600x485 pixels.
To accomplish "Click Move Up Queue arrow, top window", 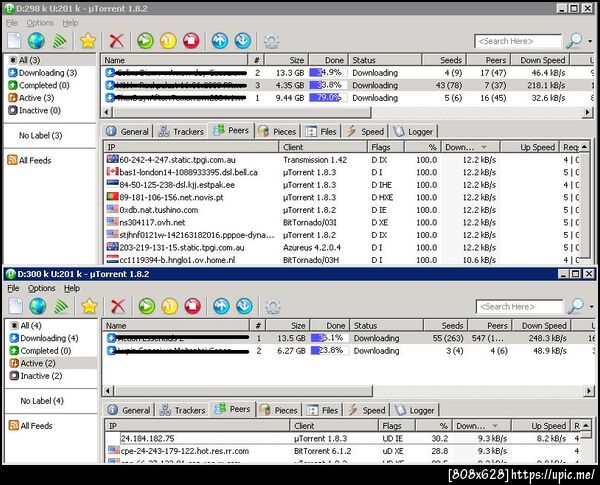I will tap(220, 41).
